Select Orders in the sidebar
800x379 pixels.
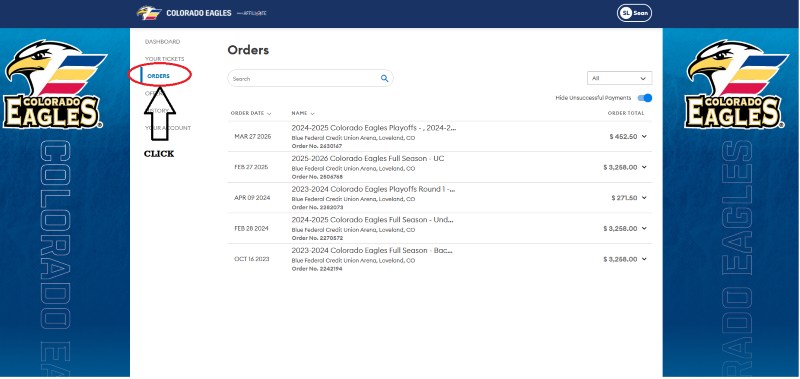point(158,76)
